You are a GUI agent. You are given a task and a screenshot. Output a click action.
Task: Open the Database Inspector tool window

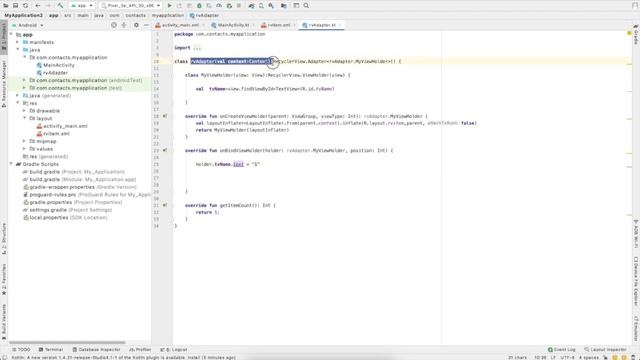[x=96, y=350]
